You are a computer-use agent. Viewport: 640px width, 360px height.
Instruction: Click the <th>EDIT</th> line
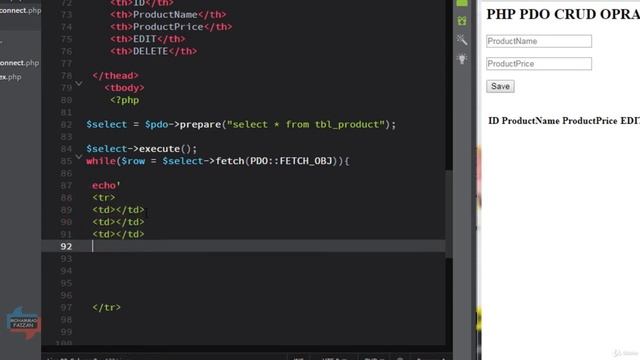(147, 39)
